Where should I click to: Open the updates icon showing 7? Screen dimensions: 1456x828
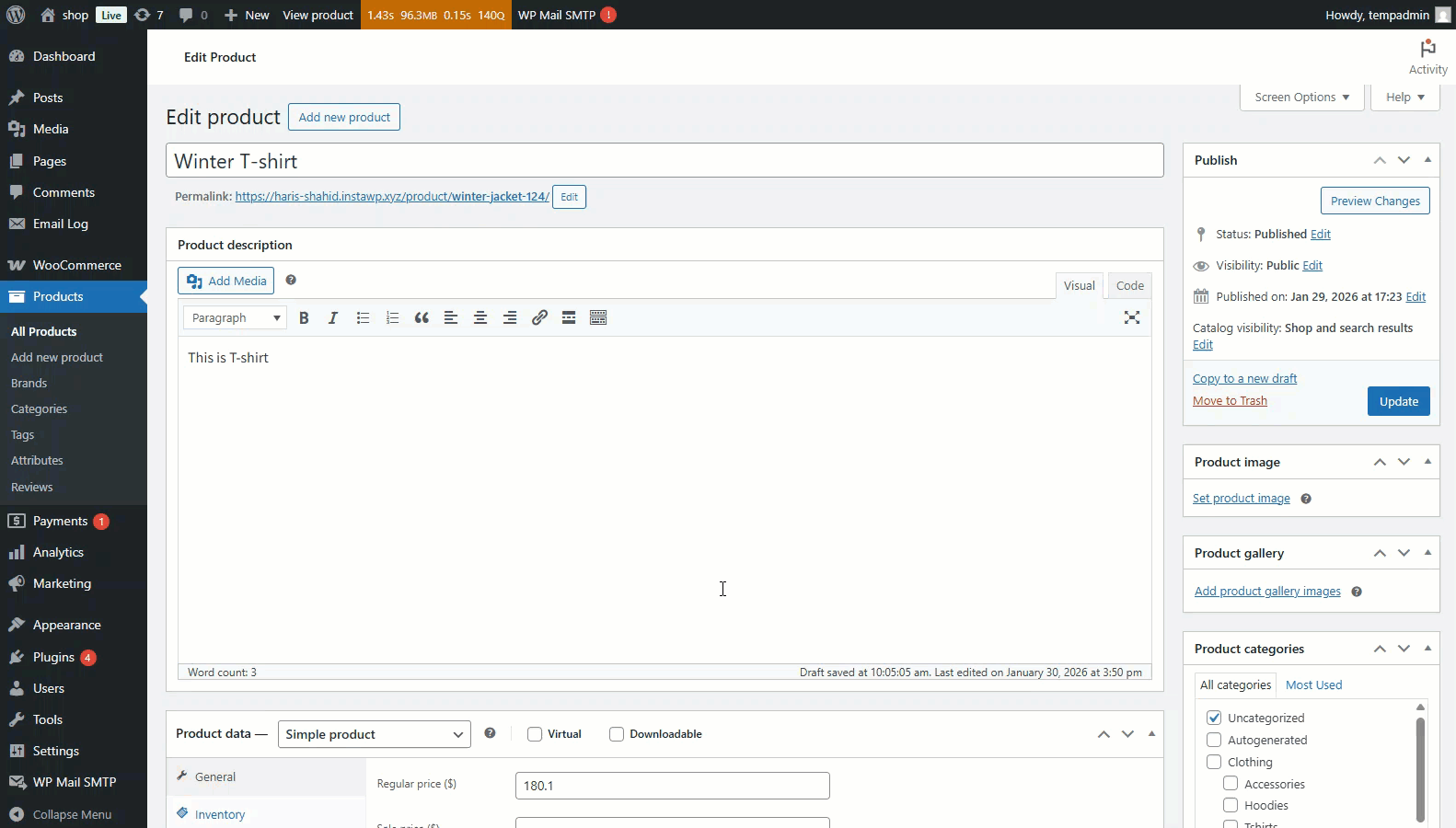coord(148,15)
